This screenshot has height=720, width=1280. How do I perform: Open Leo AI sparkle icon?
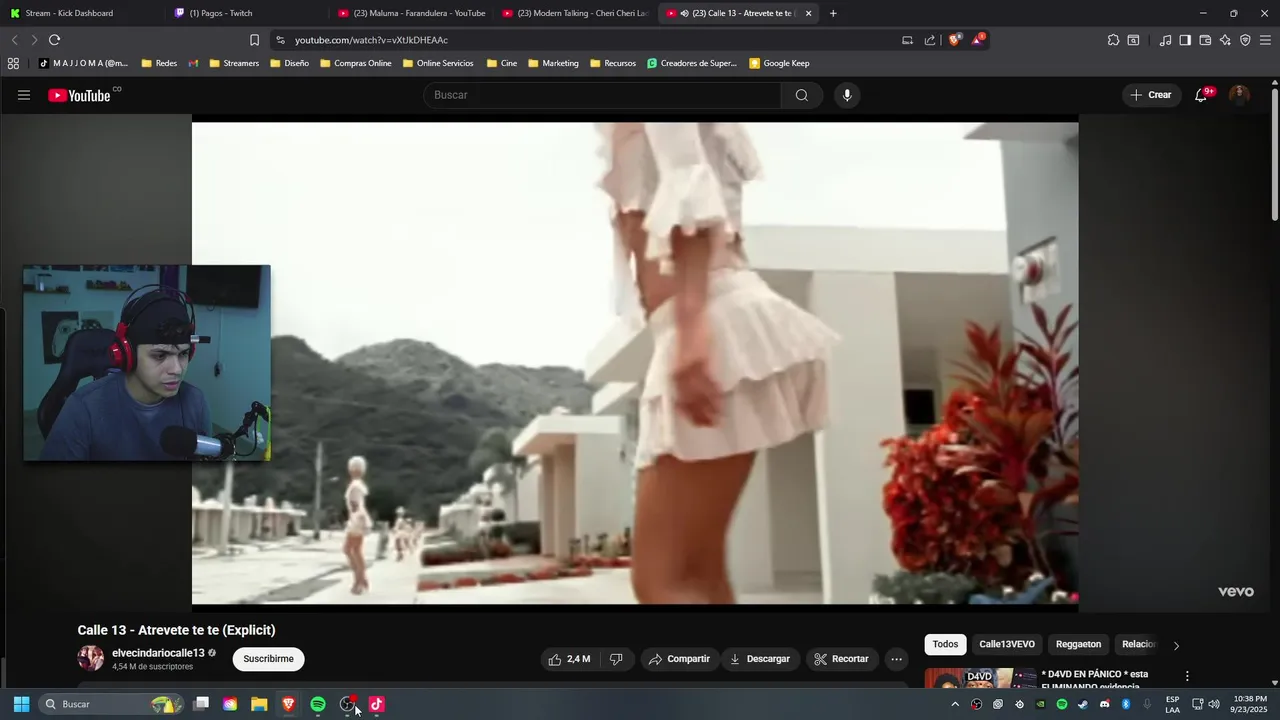point(1225,40)
